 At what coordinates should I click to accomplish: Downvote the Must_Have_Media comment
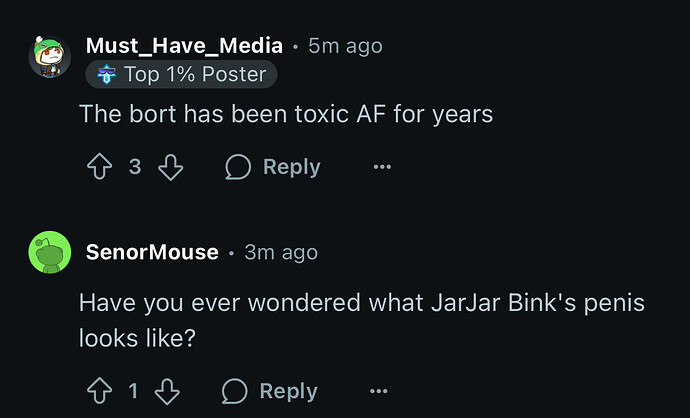tap(170, 167)
